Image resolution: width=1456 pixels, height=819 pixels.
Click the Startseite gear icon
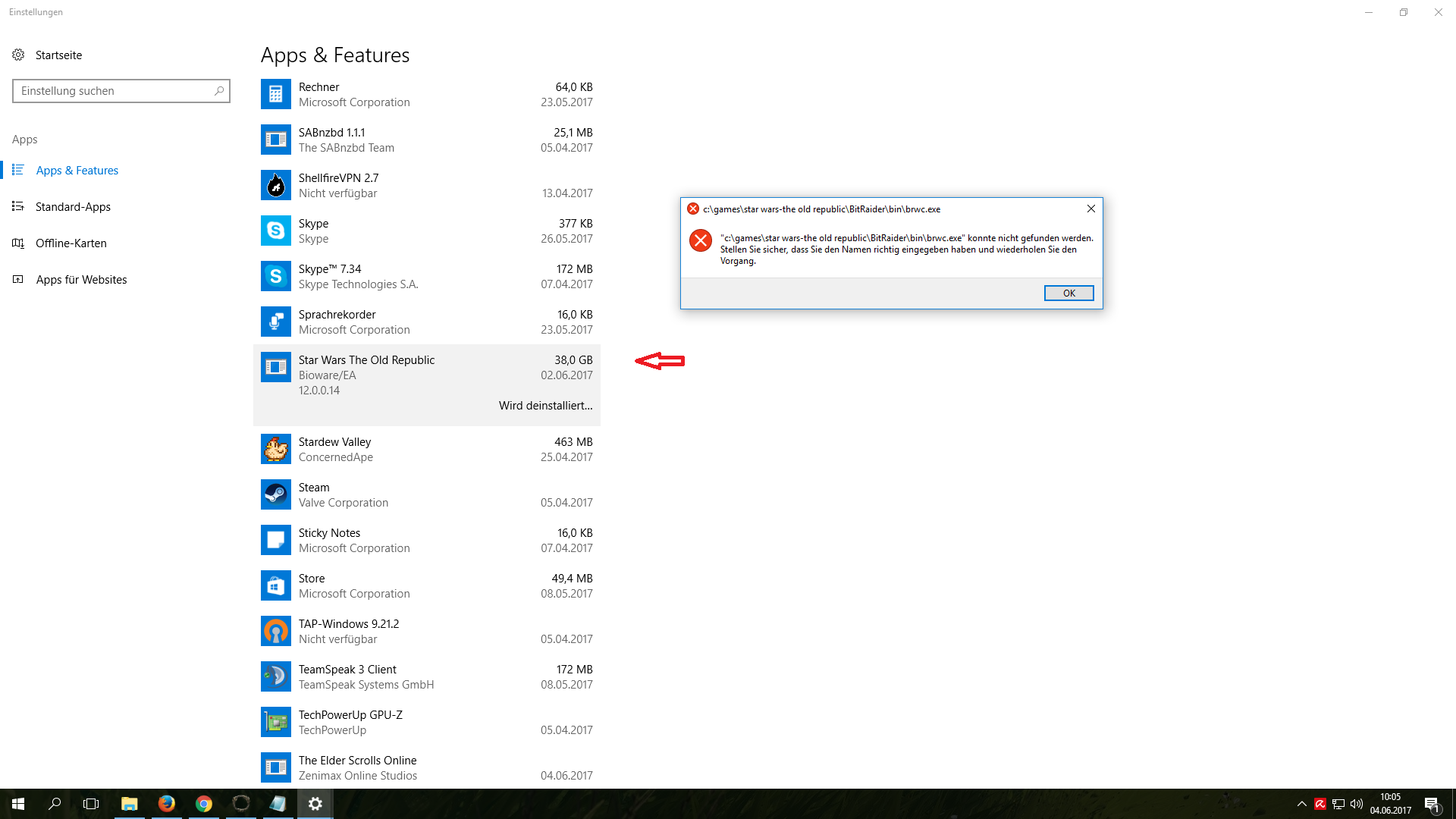pyautogui.click(x=18, y=55)
